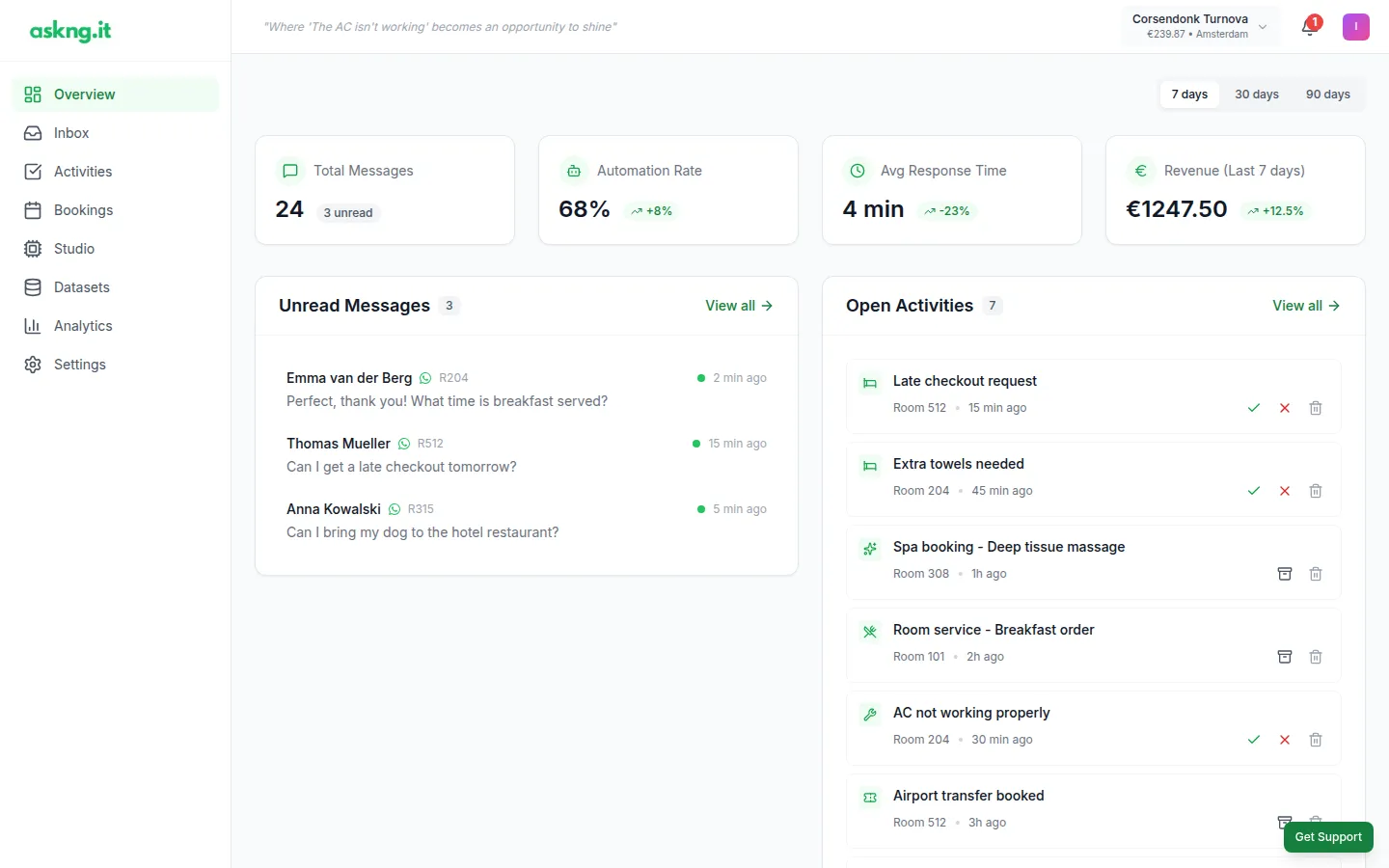Open the user profile avatar

coord(1356,27)
